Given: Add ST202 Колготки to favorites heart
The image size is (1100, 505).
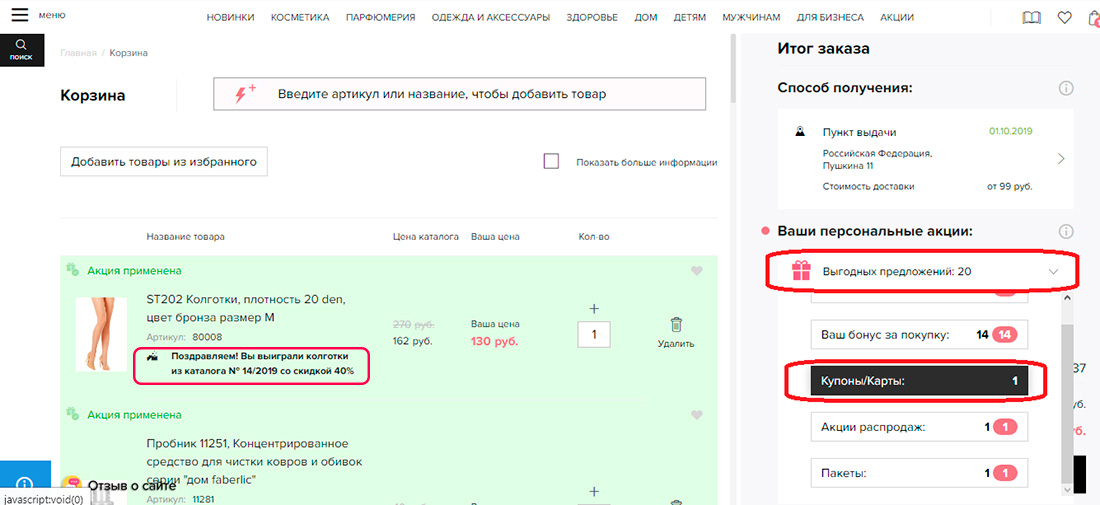Looking at the screenshot, I should tap(696, 271).
